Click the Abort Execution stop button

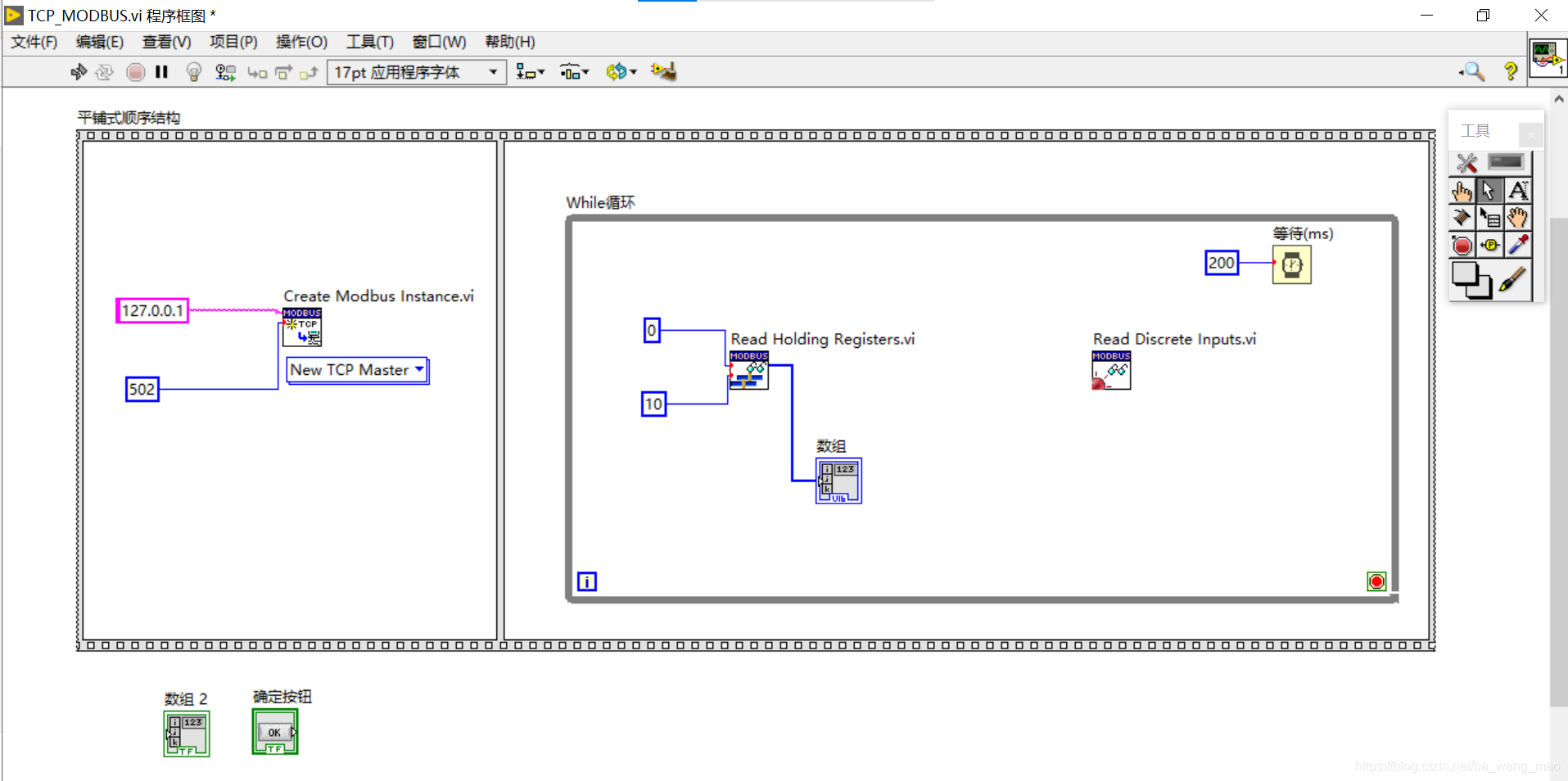click(136, 72)
